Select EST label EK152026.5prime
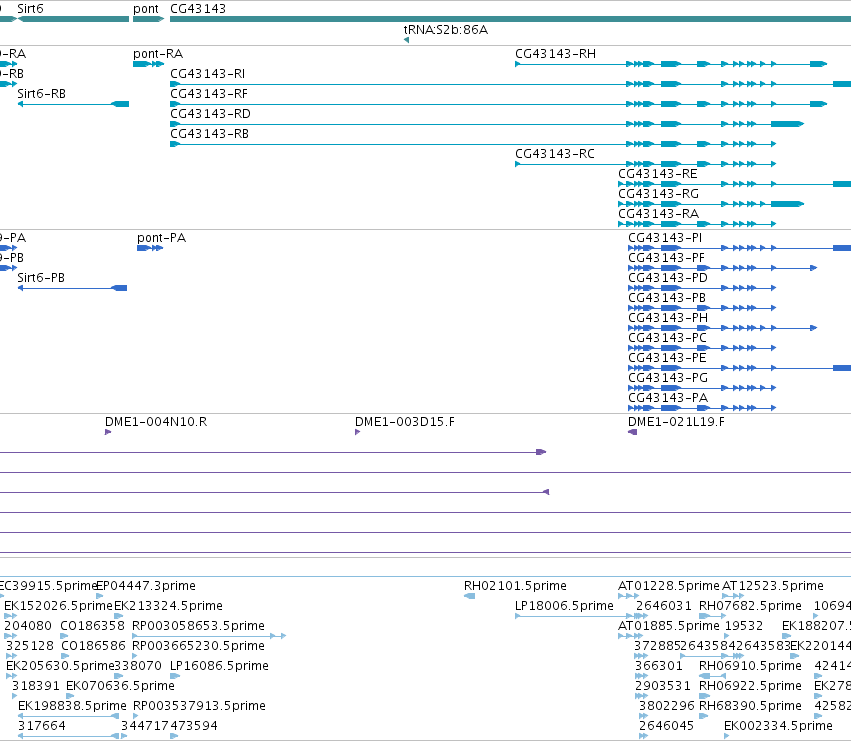Screen dimensions: 851x741 point(58,606)
